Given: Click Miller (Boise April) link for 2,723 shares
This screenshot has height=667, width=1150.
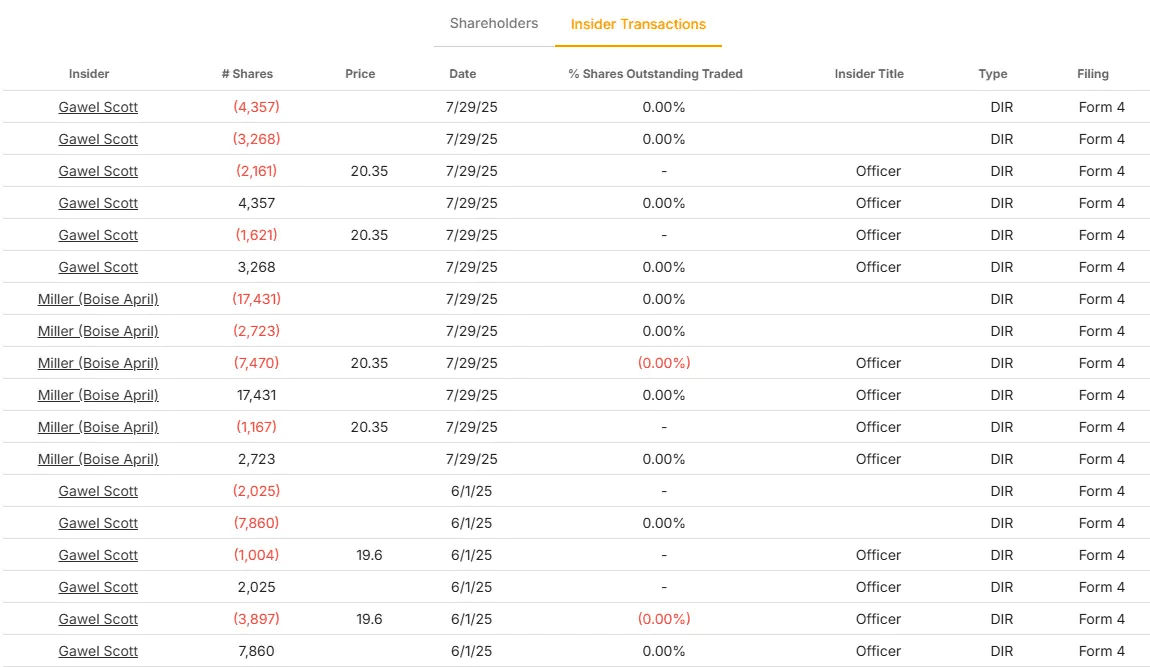Looking at the screenshot, I should point(98,459).
